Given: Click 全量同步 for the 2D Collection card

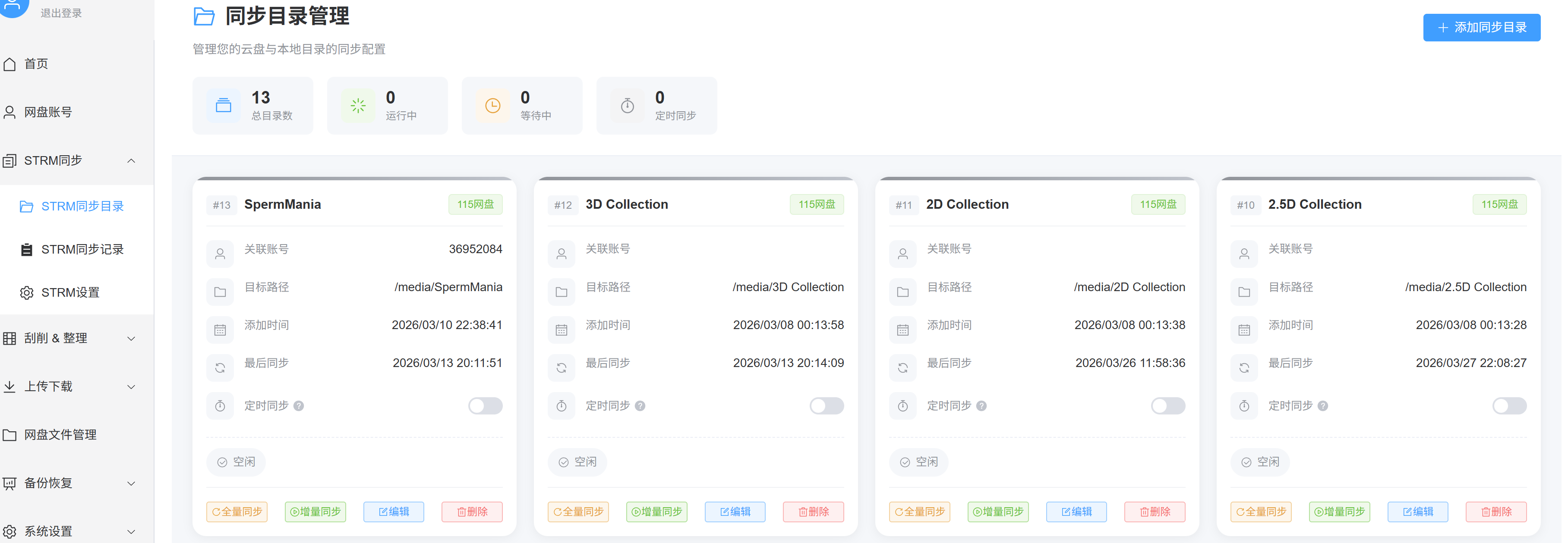Looking at the screenshot, I should (x=919, y=512).
